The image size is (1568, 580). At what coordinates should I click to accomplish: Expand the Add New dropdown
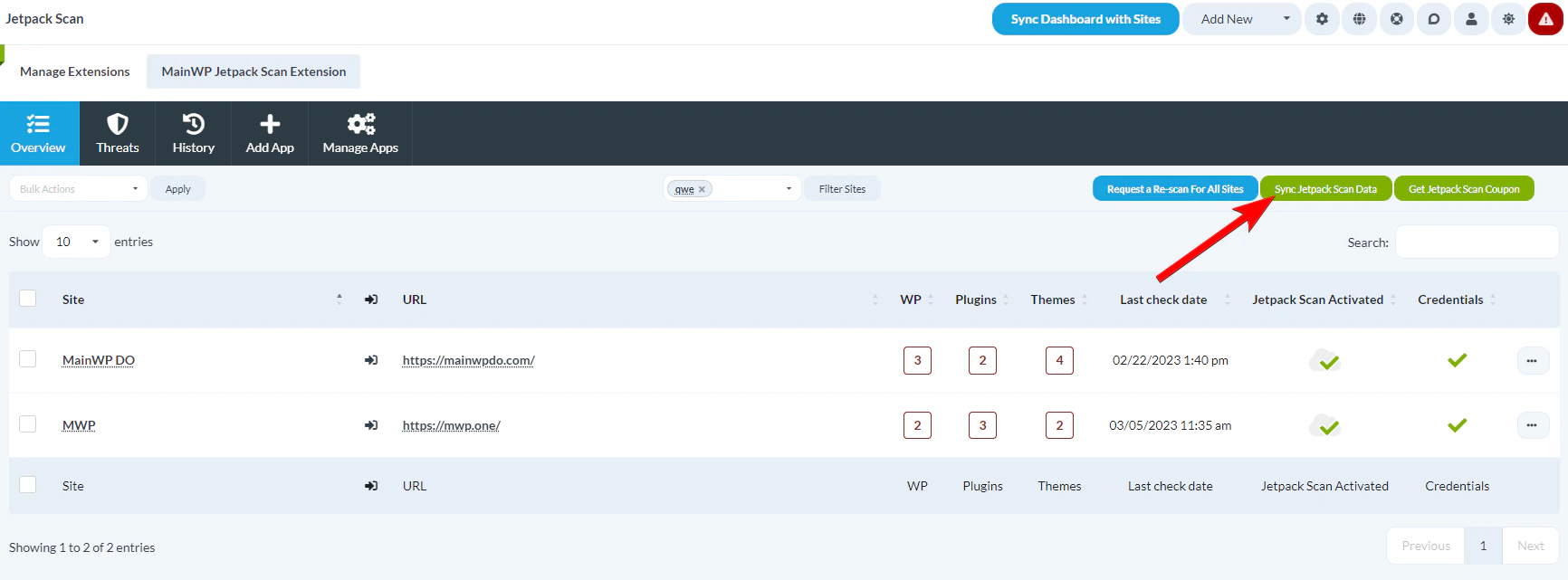pos(1242,19)
